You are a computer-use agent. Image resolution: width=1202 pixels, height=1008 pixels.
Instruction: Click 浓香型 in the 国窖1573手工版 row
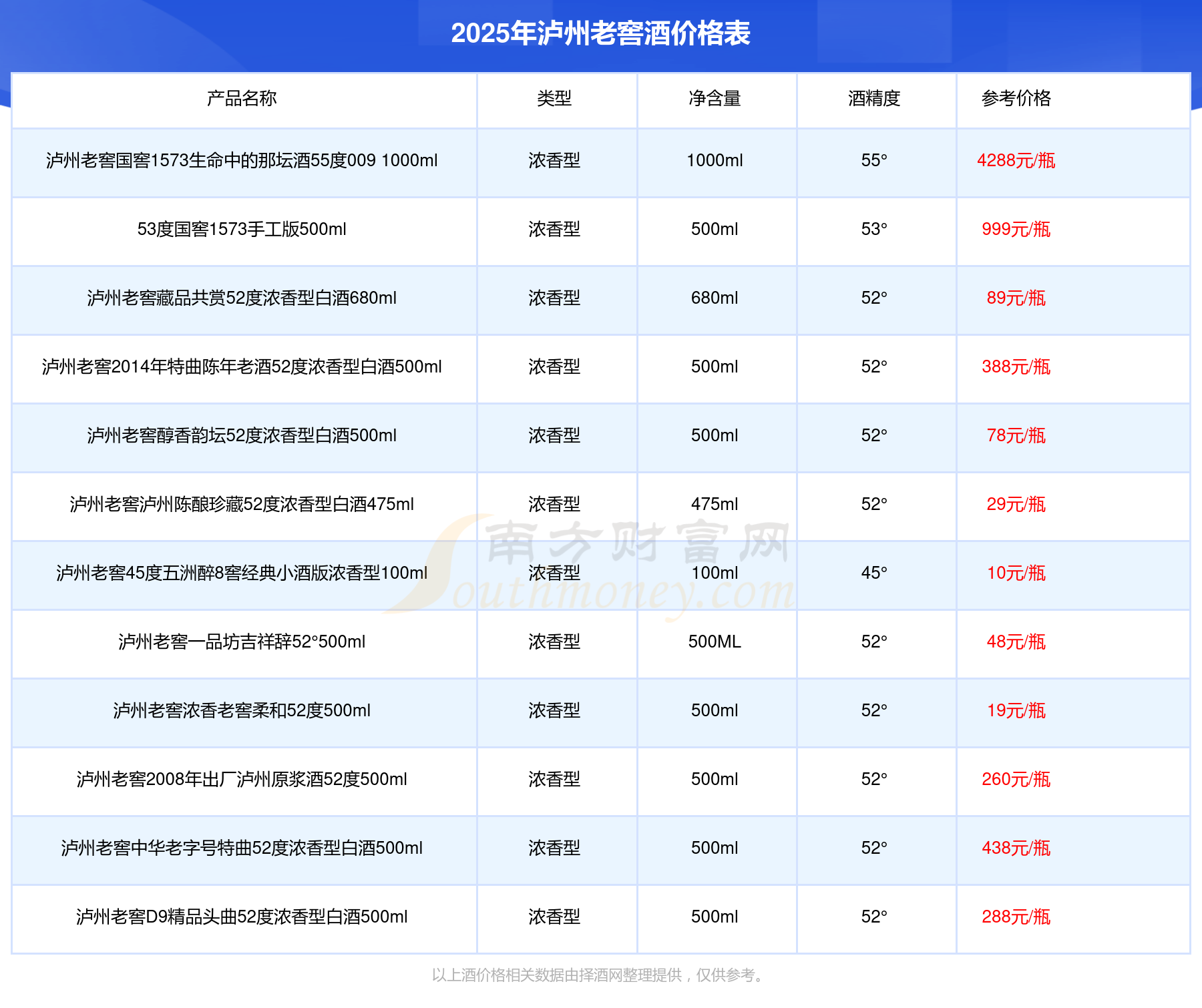click(554, 230)
